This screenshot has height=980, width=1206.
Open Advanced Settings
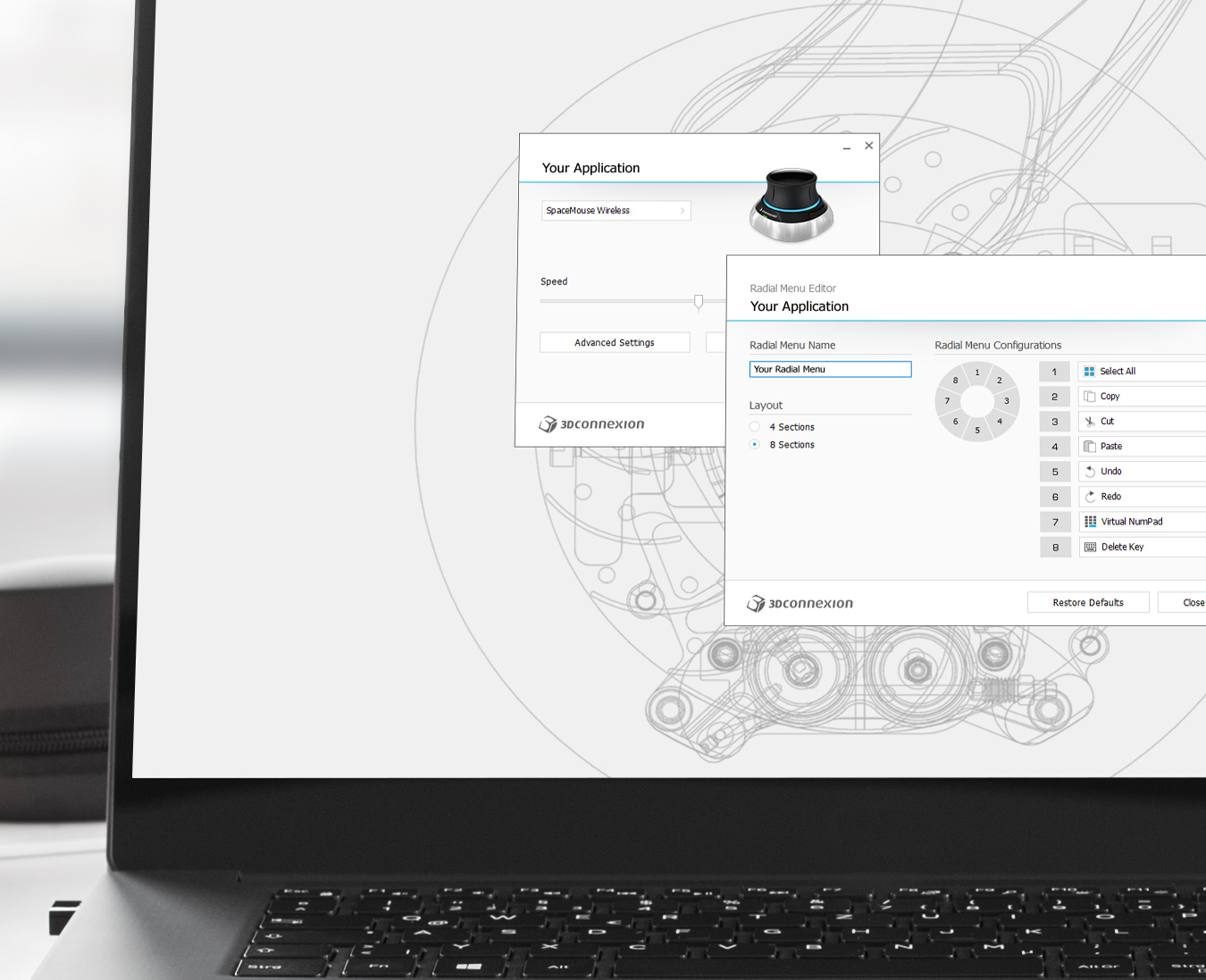click(615, 343)
